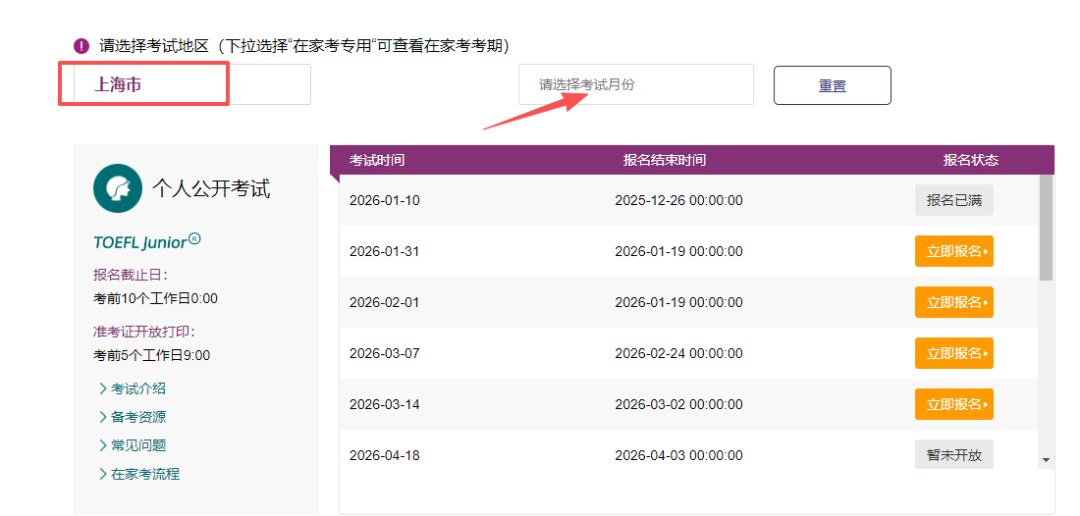Click the 报名结束时间 column header

665,161
